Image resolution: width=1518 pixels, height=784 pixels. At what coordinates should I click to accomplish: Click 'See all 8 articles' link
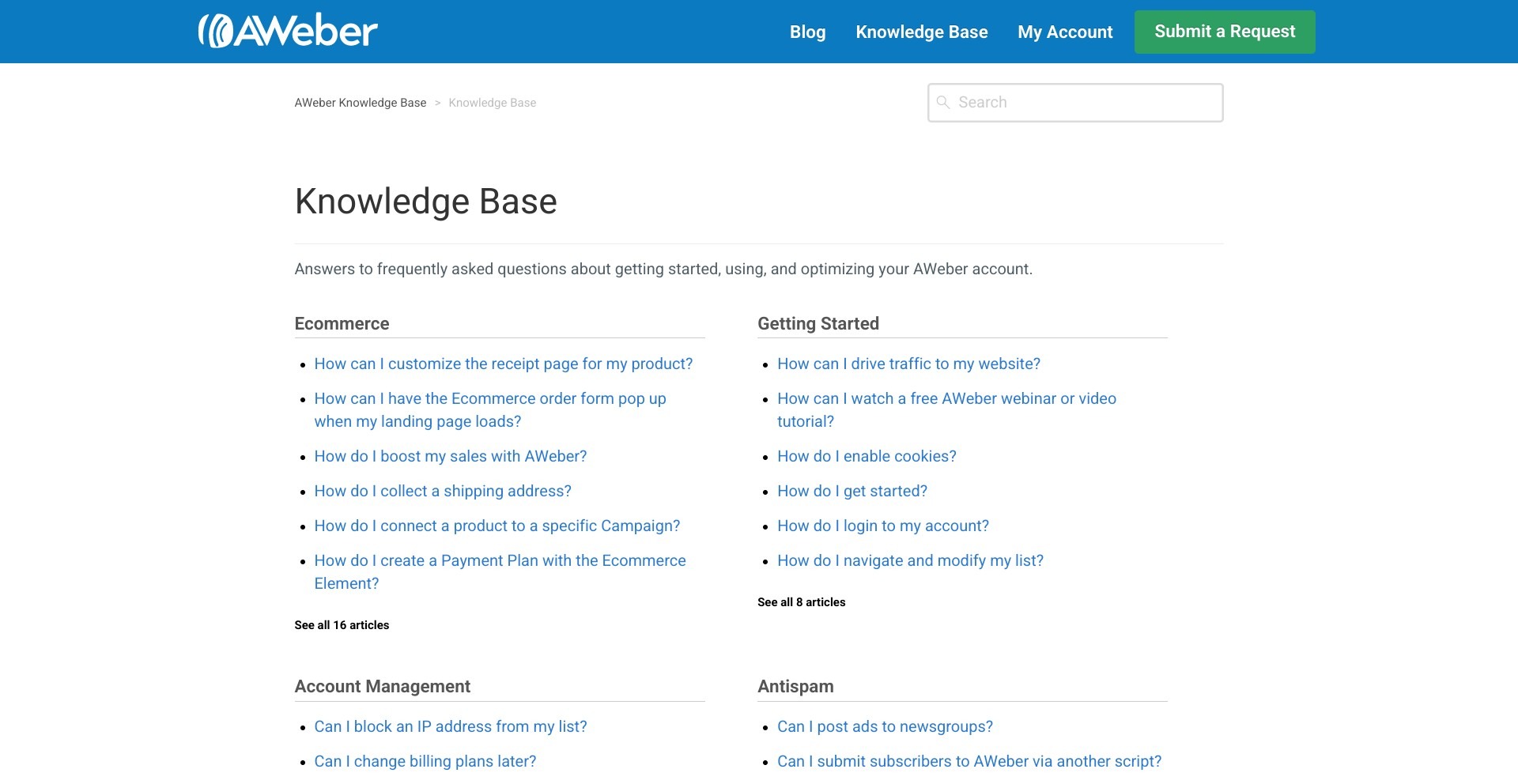click(801, 602)
